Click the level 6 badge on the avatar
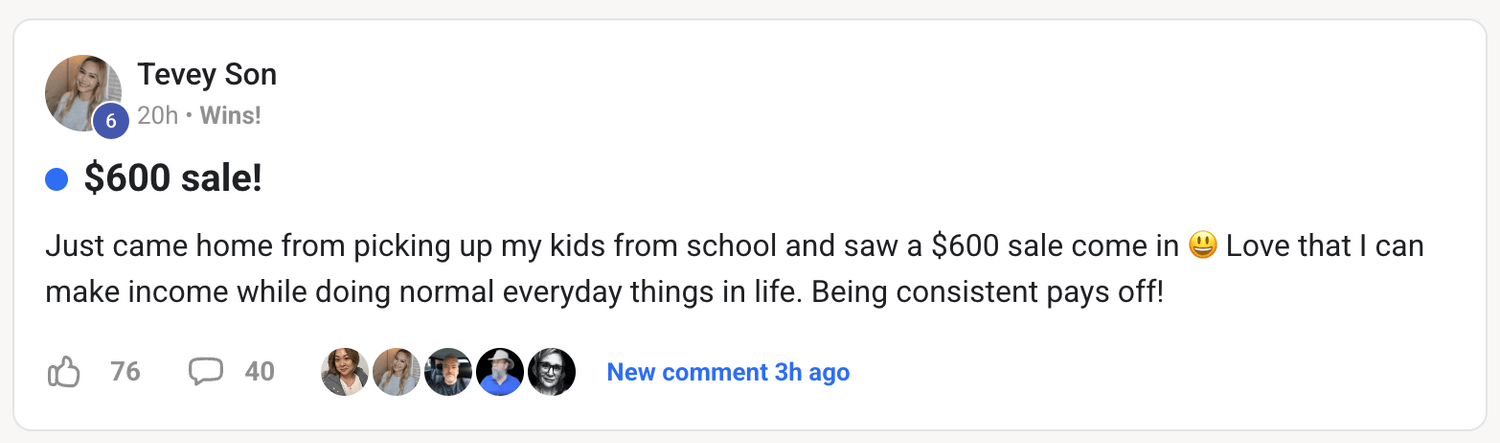Screen dimensions: 1500x443 coord(111,122)
